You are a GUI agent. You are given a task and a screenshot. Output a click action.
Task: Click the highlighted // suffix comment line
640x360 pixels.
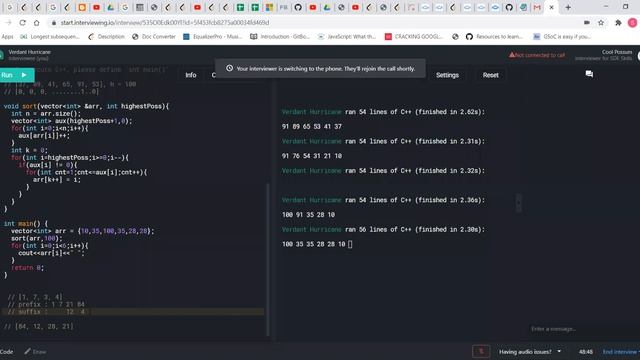(x=133, y=312)
